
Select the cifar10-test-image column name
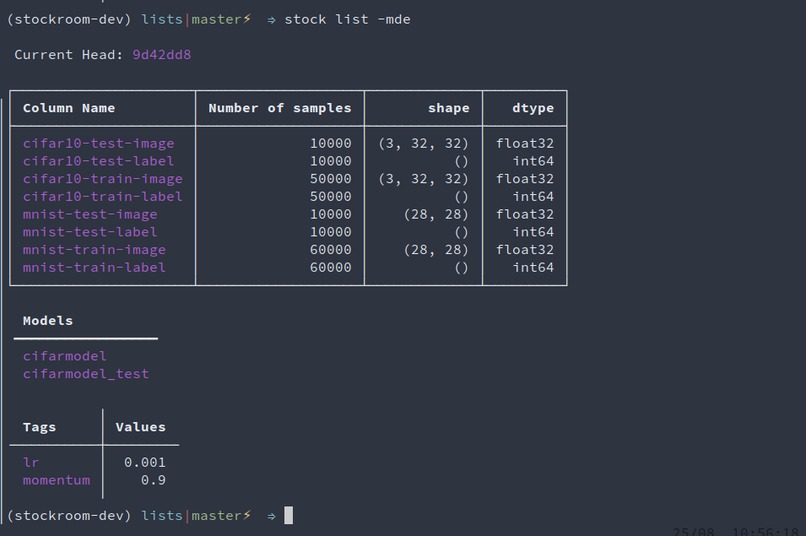click(99, 143)
